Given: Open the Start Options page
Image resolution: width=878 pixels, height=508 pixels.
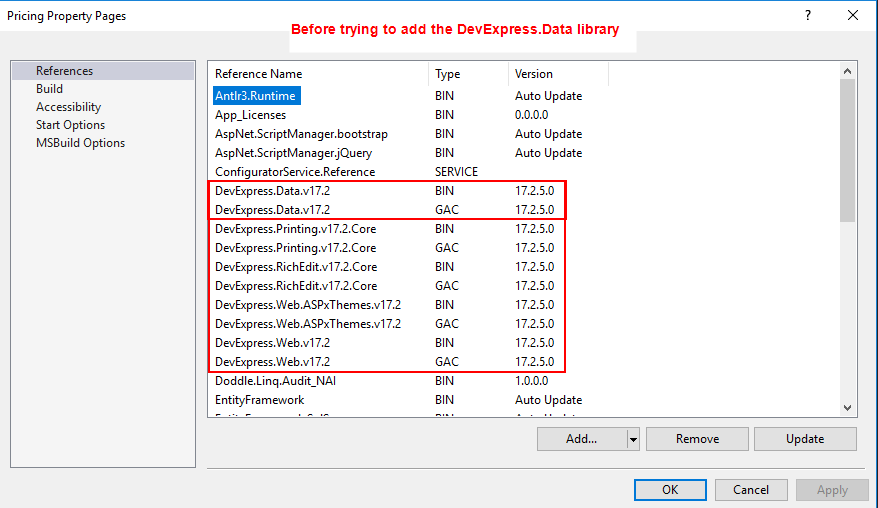Looking at the screenshot, I should click(x=71, y=124).
